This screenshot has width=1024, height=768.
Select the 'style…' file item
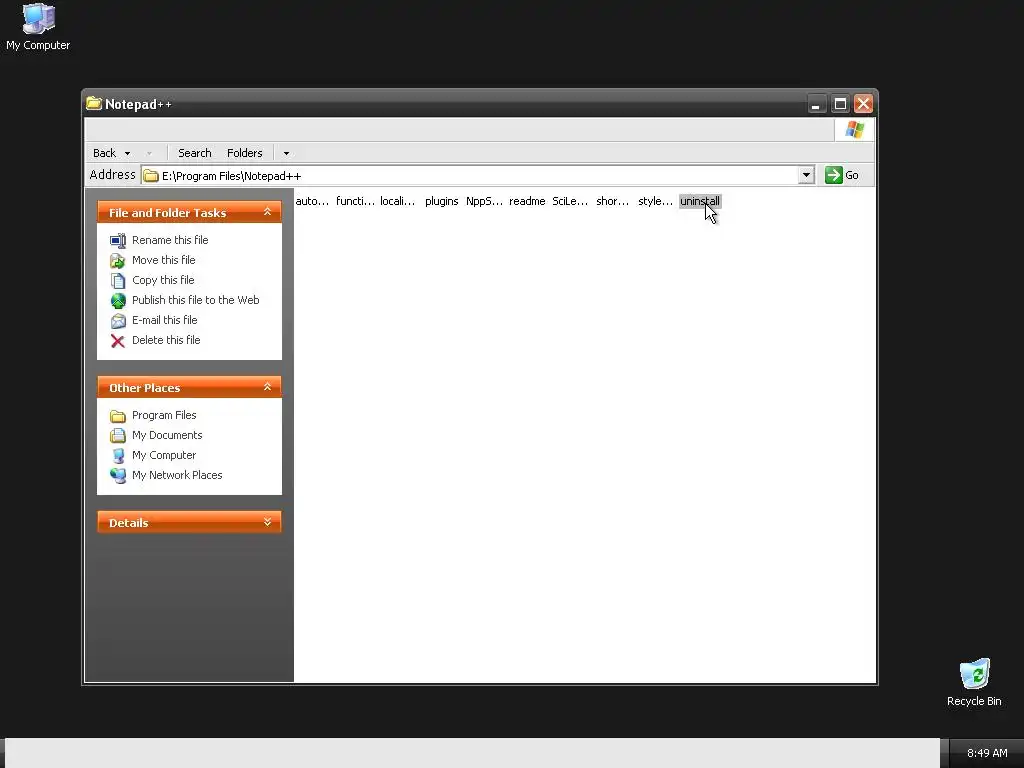click(655, 201)
